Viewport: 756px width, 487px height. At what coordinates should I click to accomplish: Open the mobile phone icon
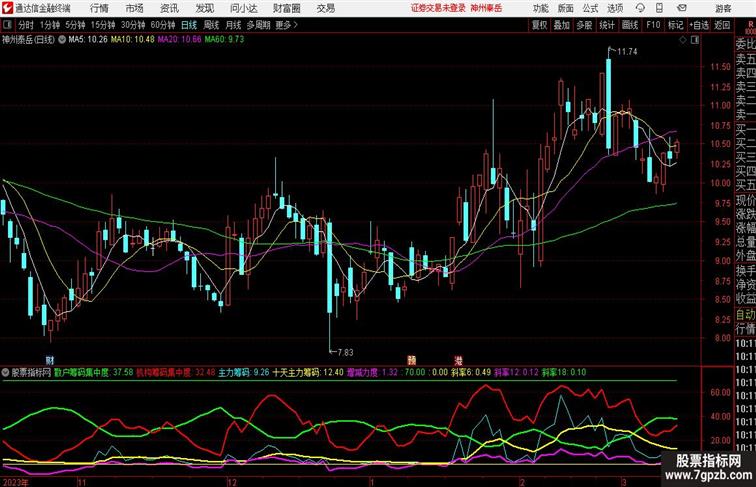coord(659,8)
